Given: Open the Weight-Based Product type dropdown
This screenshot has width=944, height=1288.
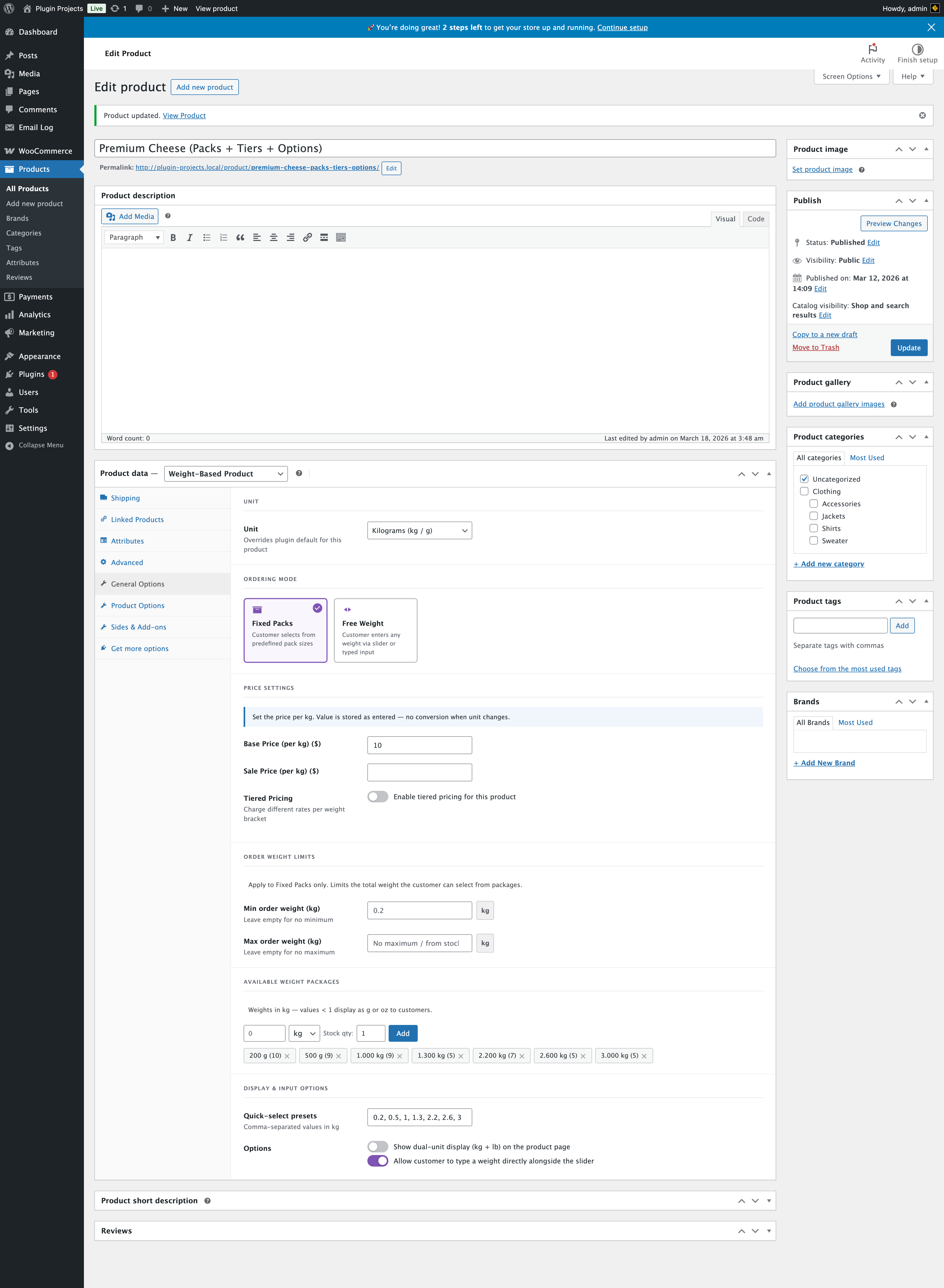Looking at the screenshot, I should pyautogui.click(x=225, y=473).
